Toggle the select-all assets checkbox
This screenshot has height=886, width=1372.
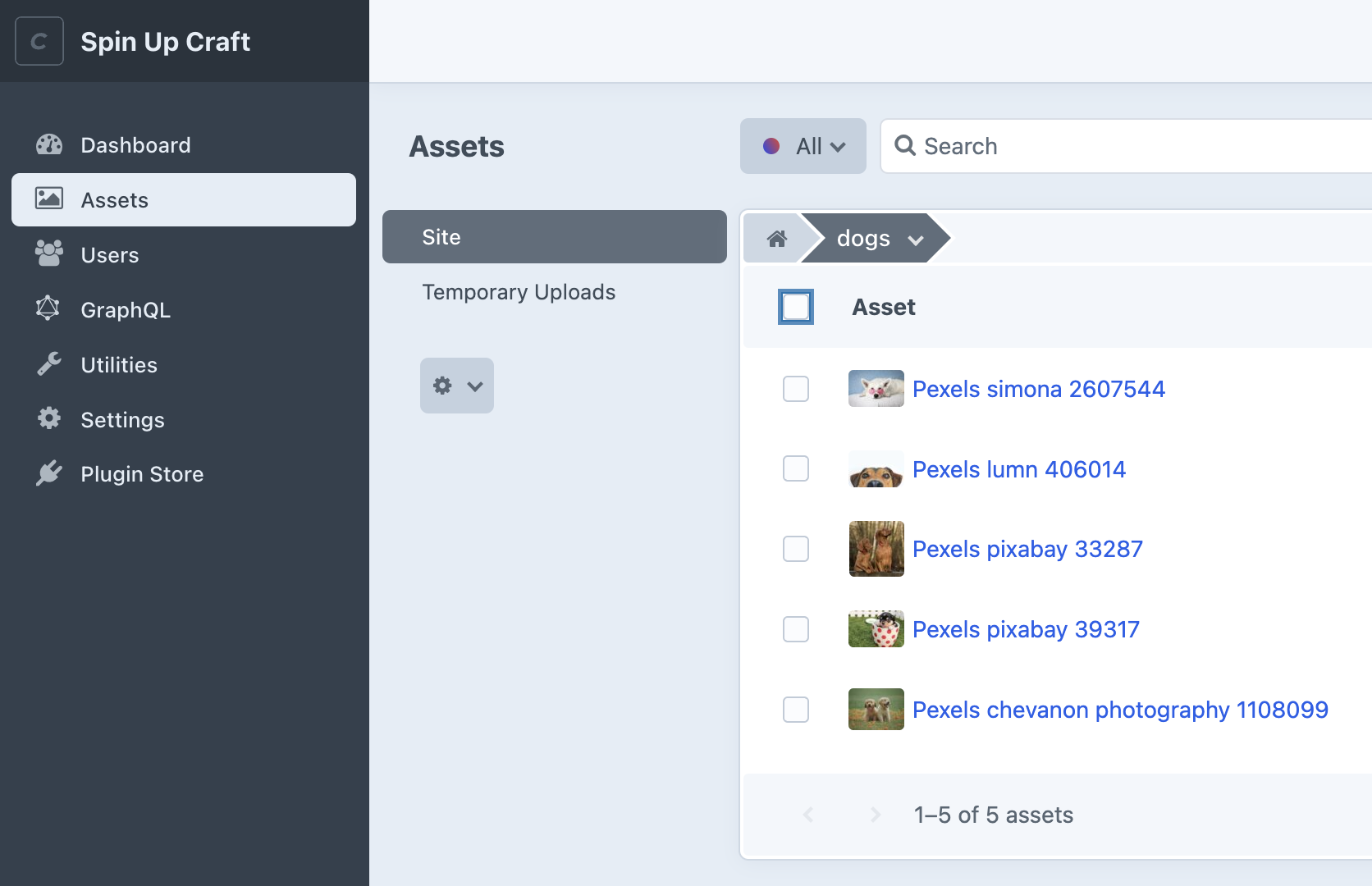[x=795, y=307]
